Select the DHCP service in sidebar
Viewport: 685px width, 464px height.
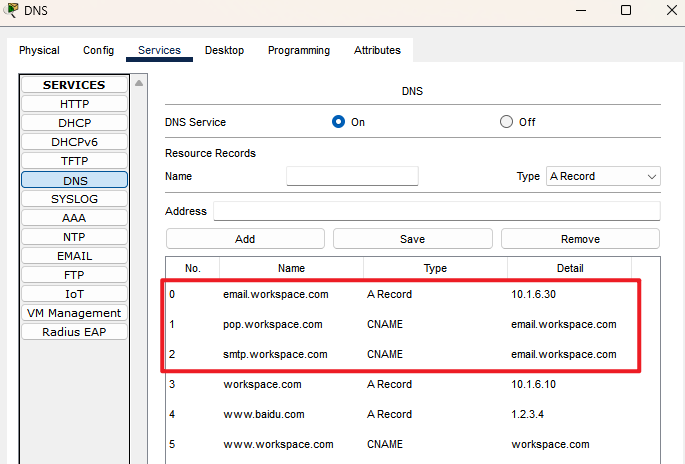[x=74, y=123]
